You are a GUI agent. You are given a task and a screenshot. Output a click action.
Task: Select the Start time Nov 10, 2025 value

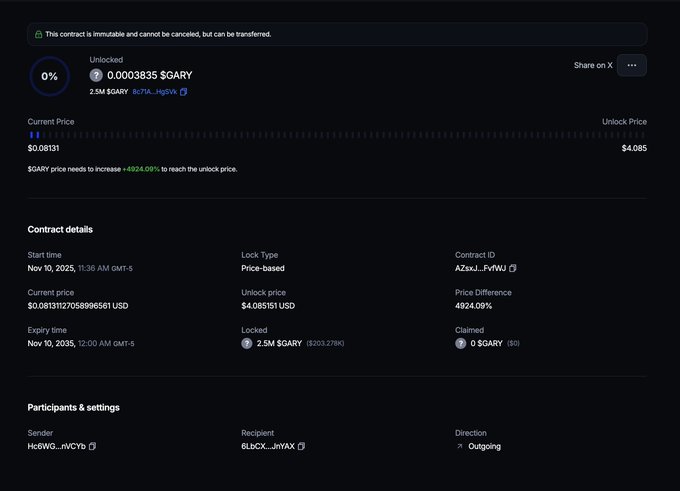(80, 268)
